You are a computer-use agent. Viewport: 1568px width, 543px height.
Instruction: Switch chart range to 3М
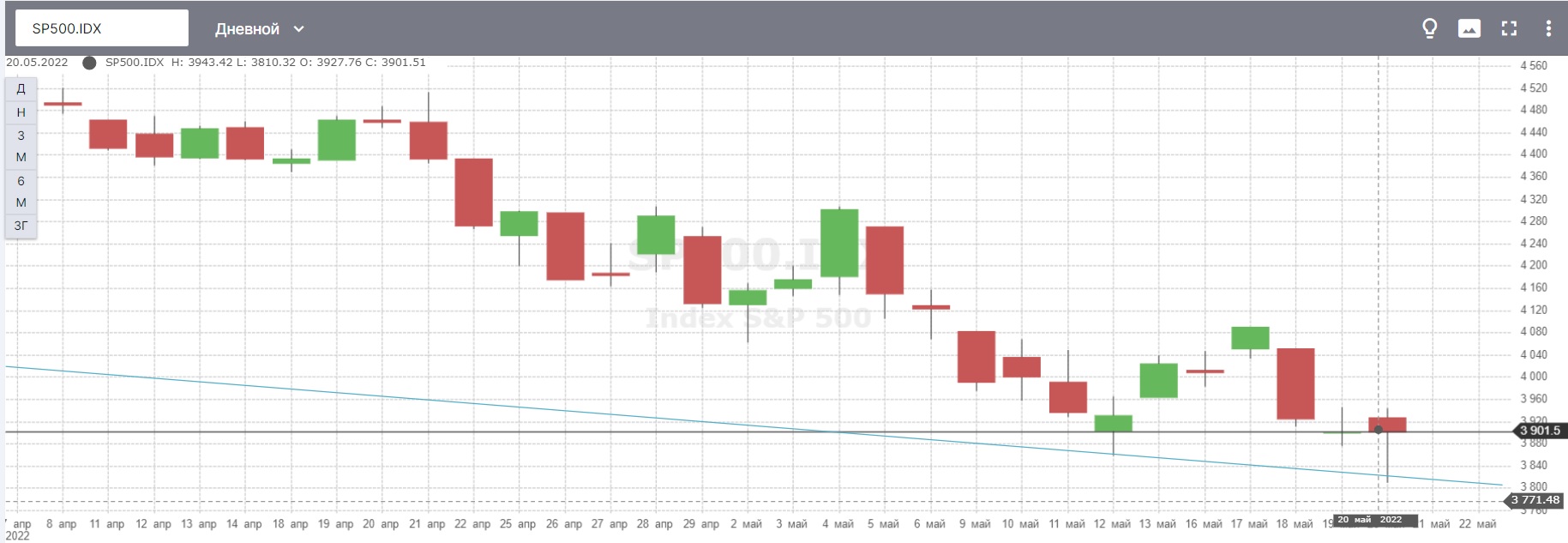(21, 146)
